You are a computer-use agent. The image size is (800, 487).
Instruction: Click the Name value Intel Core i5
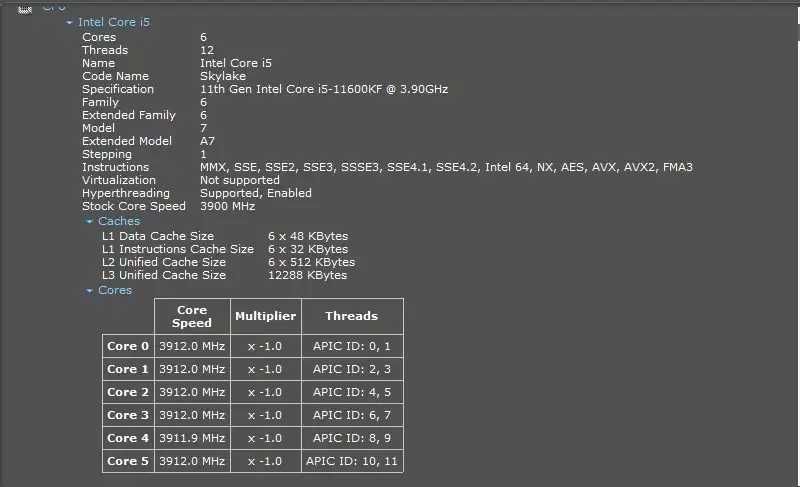236,63
